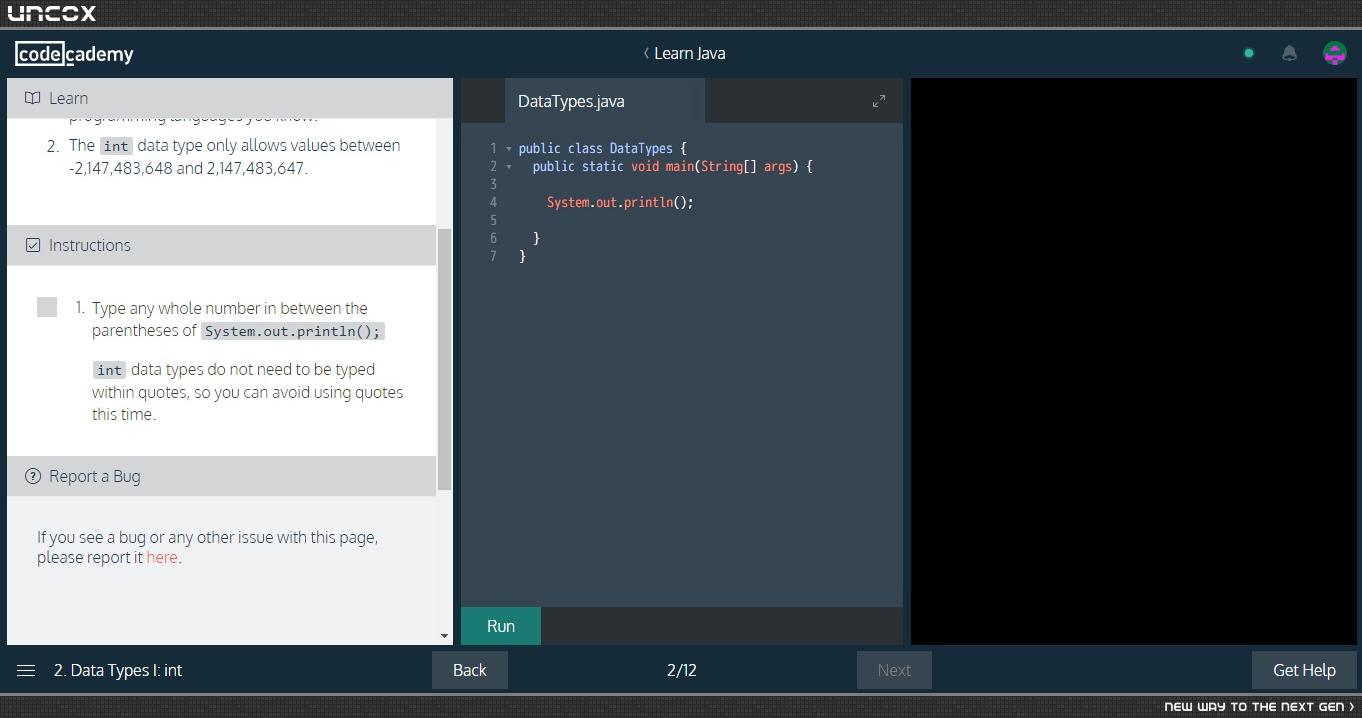Click the Uncox logo in top bar
The height and width of the screenshot is (718, 1362).
(x=52, y=13)
